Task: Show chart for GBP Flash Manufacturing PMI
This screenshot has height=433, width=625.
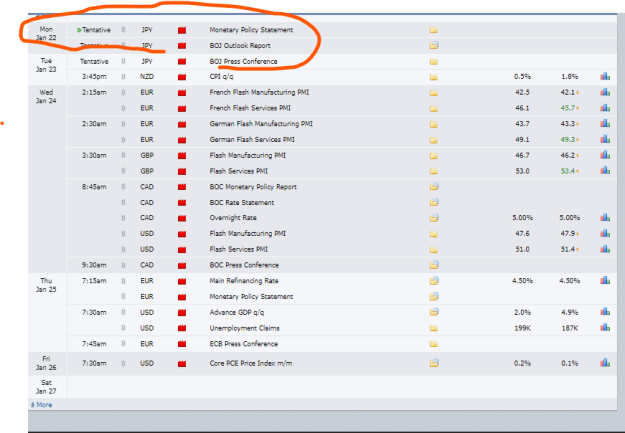Action: [x=605, y=155]
